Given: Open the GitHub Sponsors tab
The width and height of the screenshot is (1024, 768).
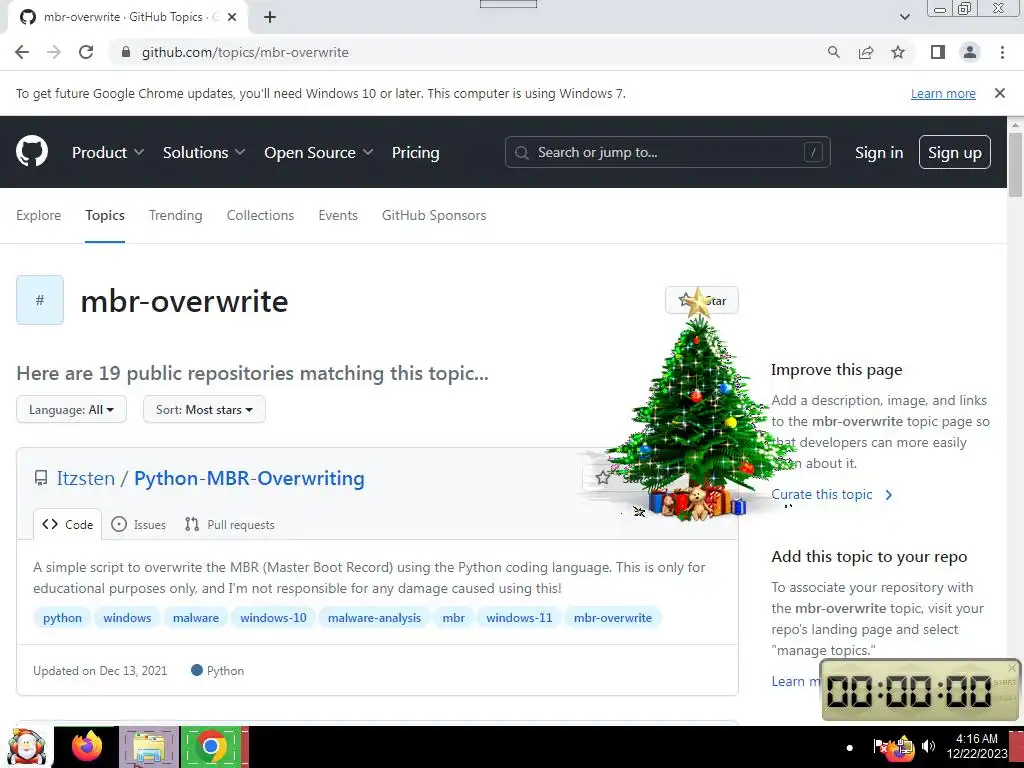Looking at the screenshot, I should (434, 216).
